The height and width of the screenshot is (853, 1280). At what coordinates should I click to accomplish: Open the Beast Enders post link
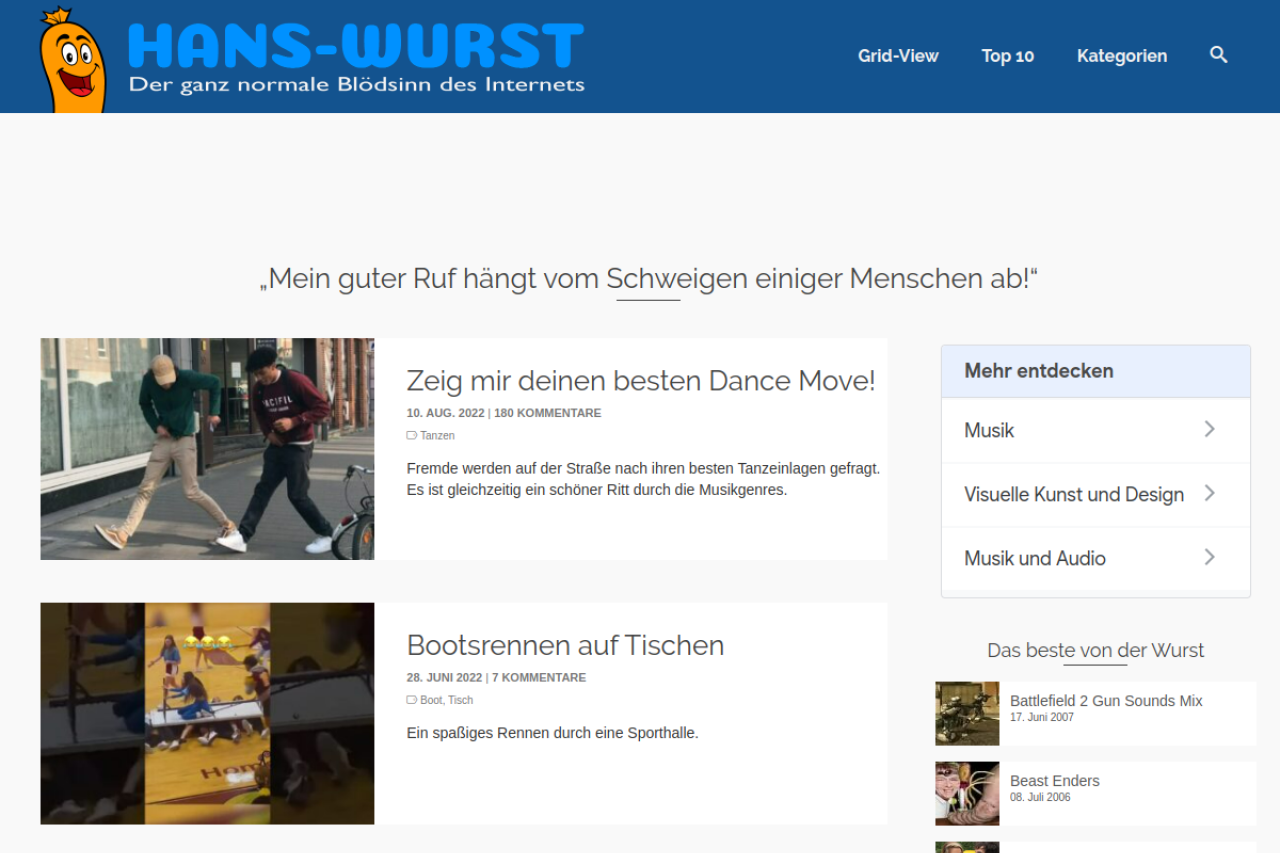1054,781
